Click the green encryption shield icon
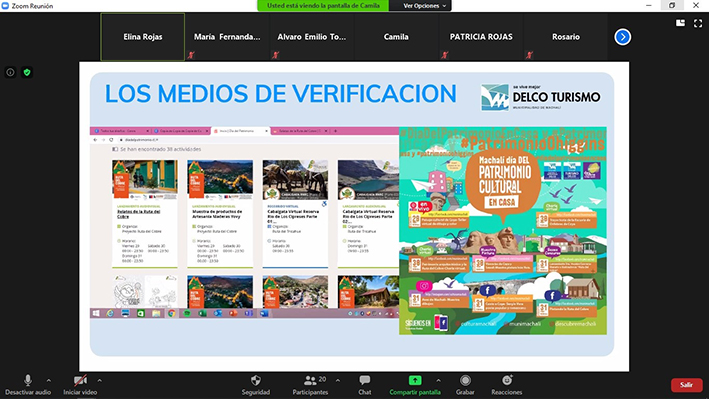The height and width of the screenshot is (399, 709). coord(27,72)
